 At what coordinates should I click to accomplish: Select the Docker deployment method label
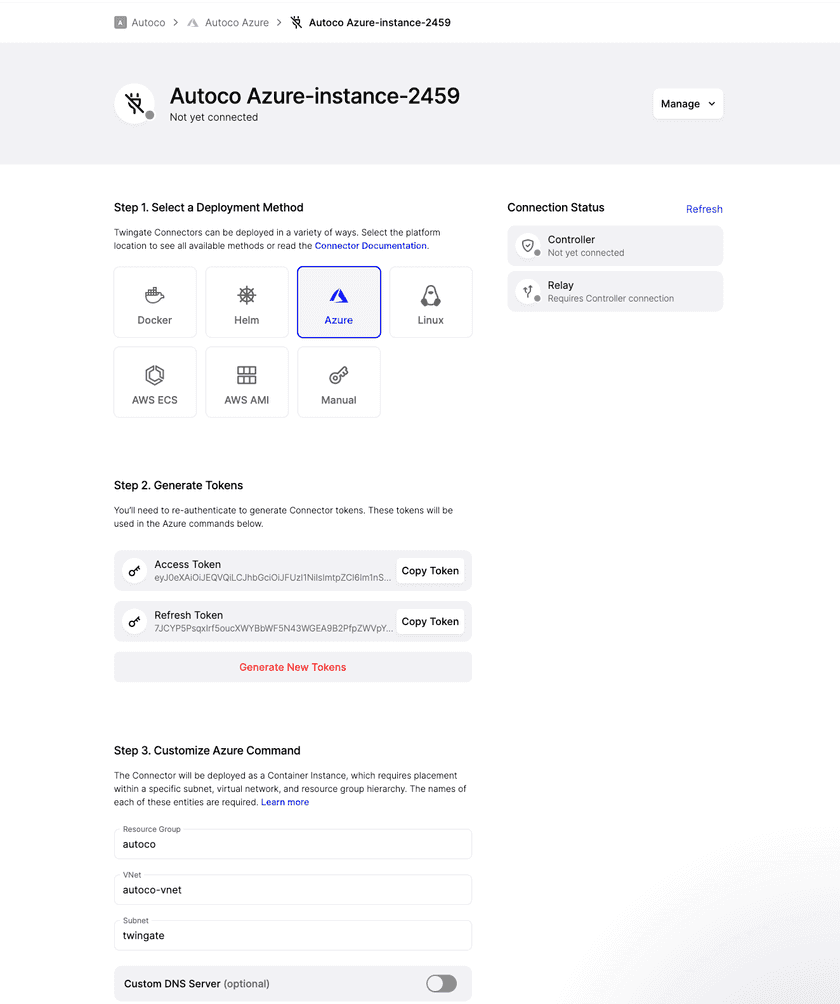coord(155,320)
